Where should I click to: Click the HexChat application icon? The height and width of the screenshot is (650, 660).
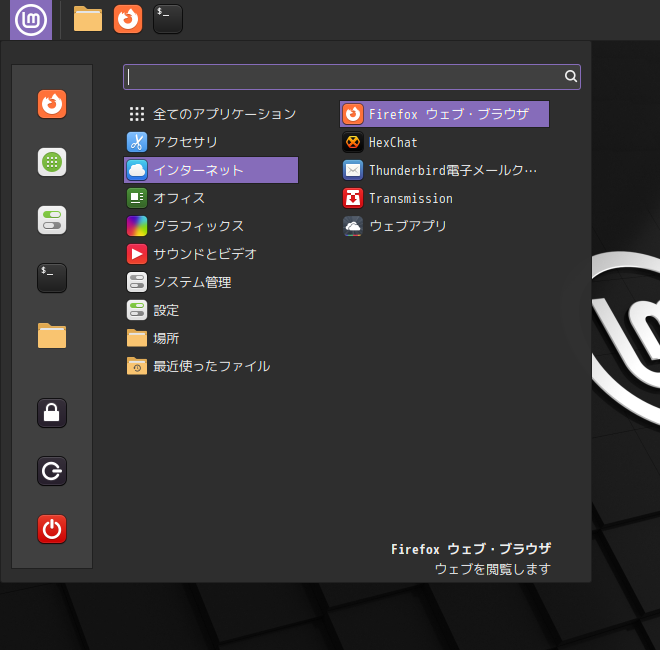pos(353,142)
